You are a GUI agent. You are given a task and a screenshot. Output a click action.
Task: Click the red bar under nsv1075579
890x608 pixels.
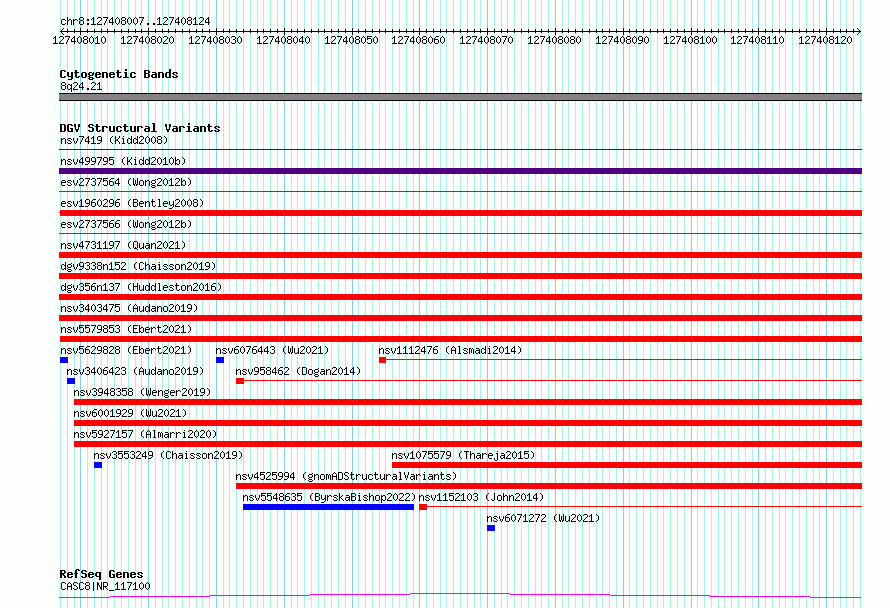pos(627,465)
